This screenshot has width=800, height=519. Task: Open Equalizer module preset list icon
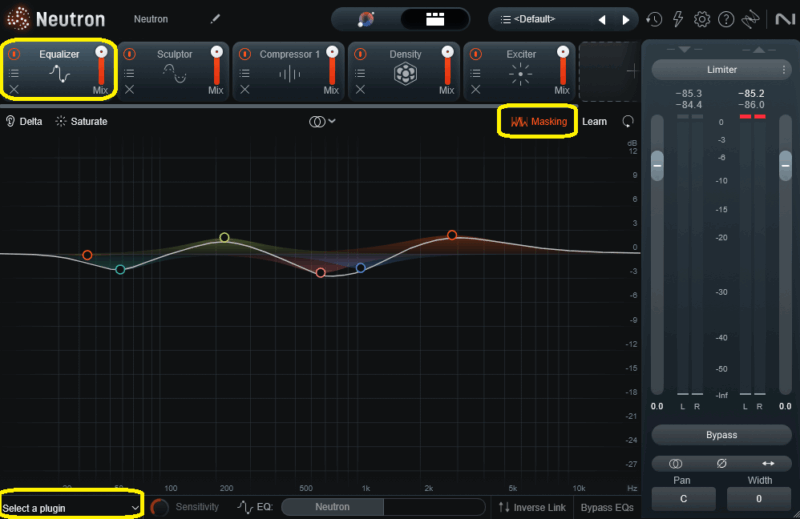[x=14, y=73]
